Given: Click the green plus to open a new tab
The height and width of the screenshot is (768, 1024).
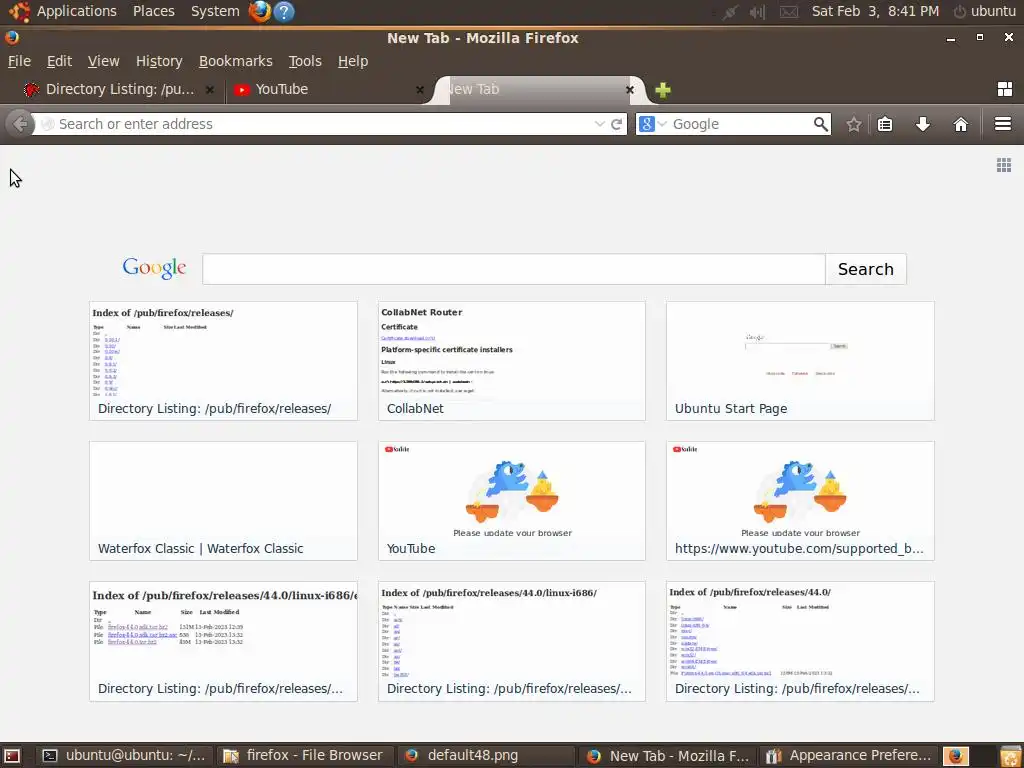Looking at the screenshot, I should pos(663,90).
